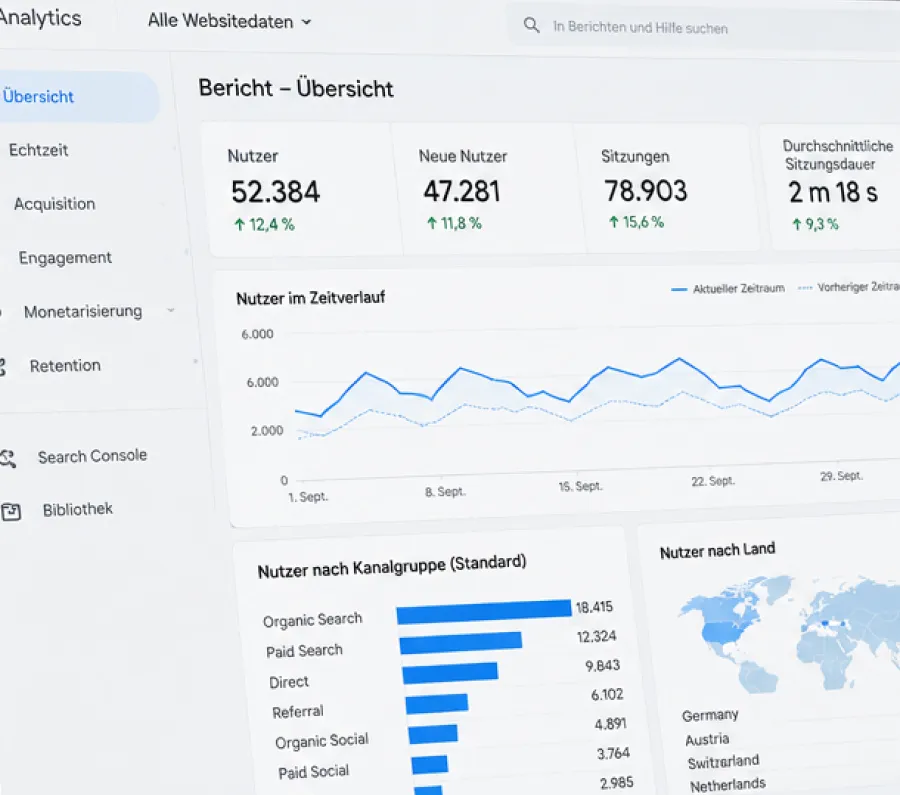Screen dimensions: 900x795
Task: Click the Direct label
Action: coord(289,682)
